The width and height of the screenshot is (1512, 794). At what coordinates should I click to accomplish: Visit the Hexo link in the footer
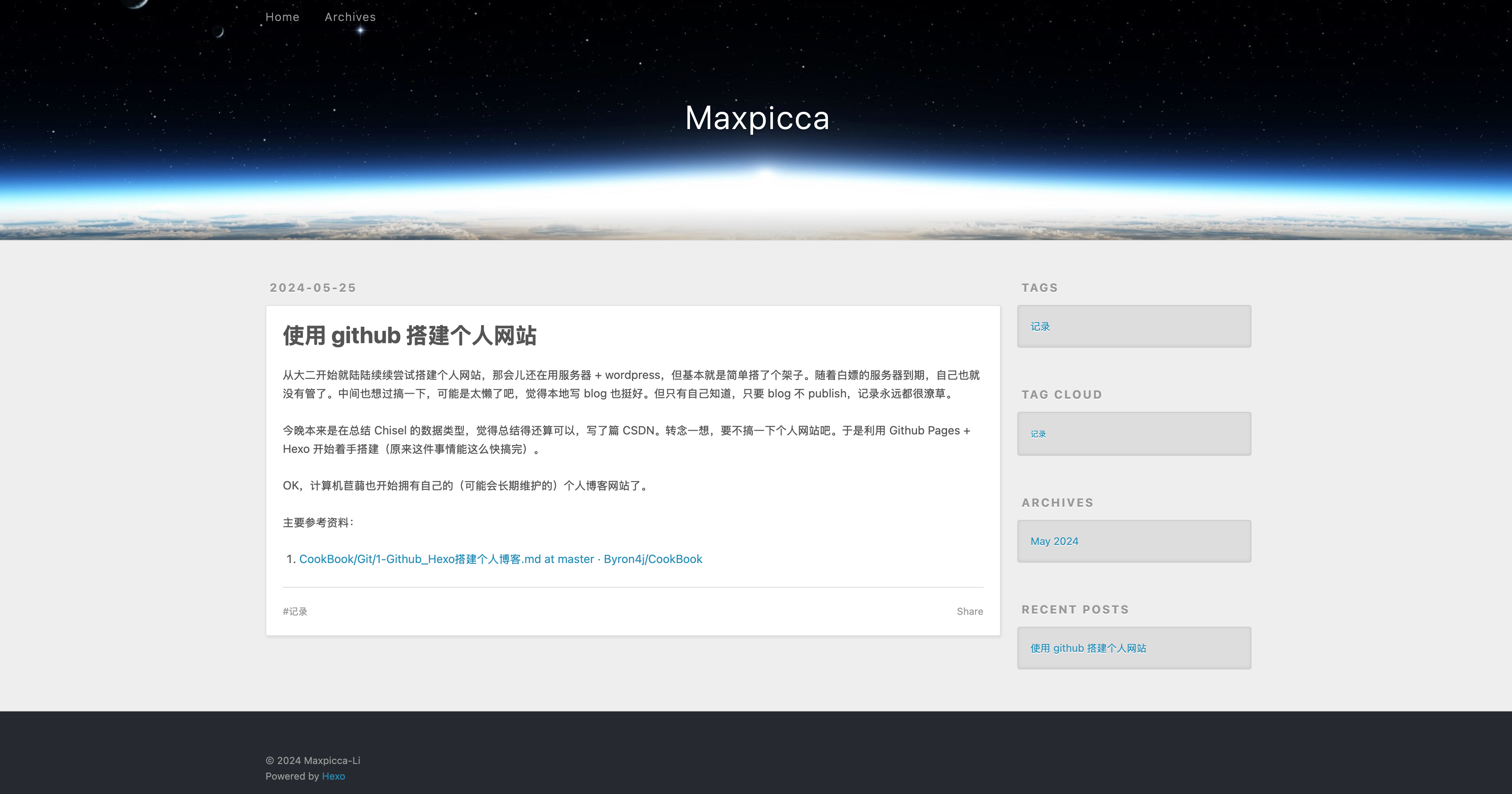coord(333,776)
